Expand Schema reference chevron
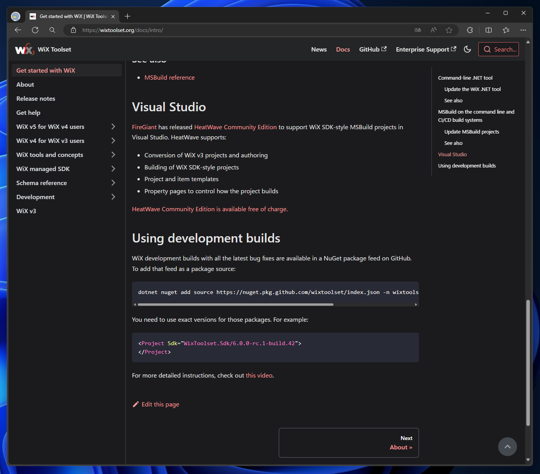 coord(113,183)
